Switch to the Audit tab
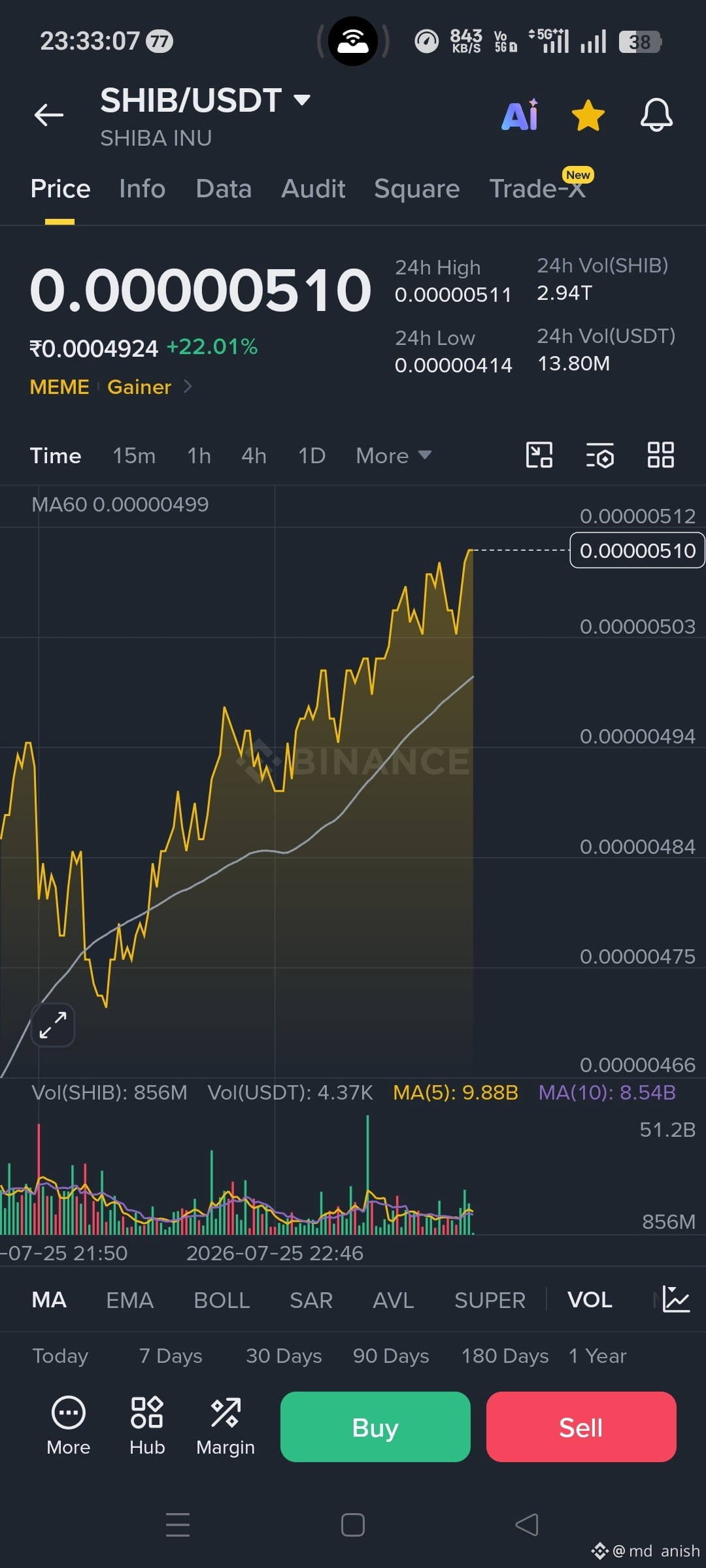 point(313,189)
